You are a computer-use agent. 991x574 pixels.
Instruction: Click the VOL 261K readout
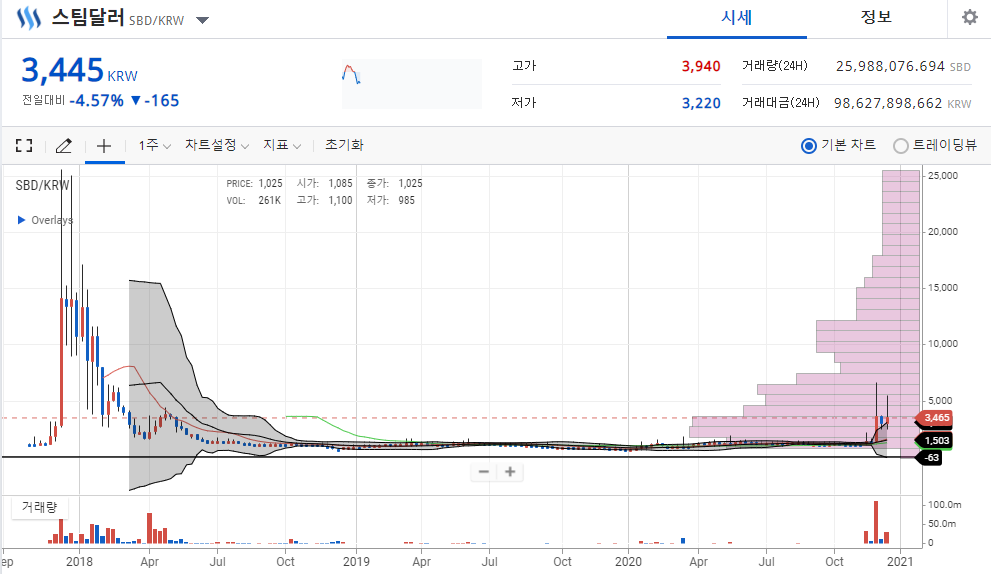(x=253, y=200)
